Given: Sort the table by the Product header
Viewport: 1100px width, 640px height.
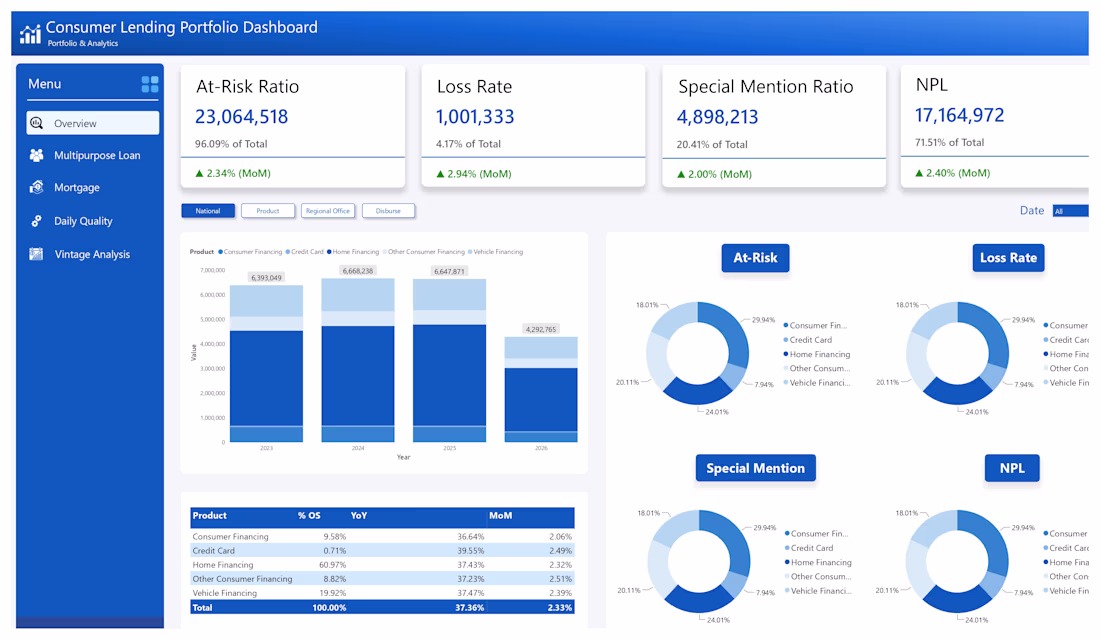Looking at the screenshot, I should pos(210,516).
